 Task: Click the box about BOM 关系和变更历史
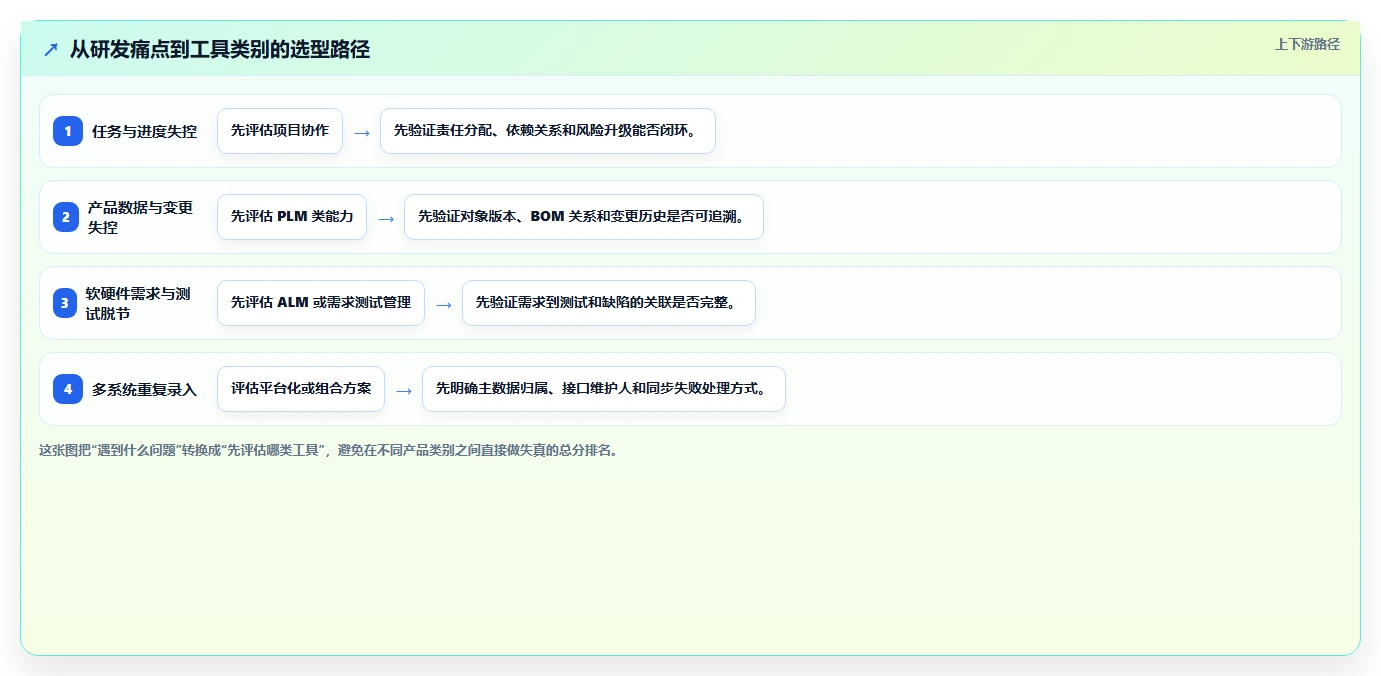[584, 217]
